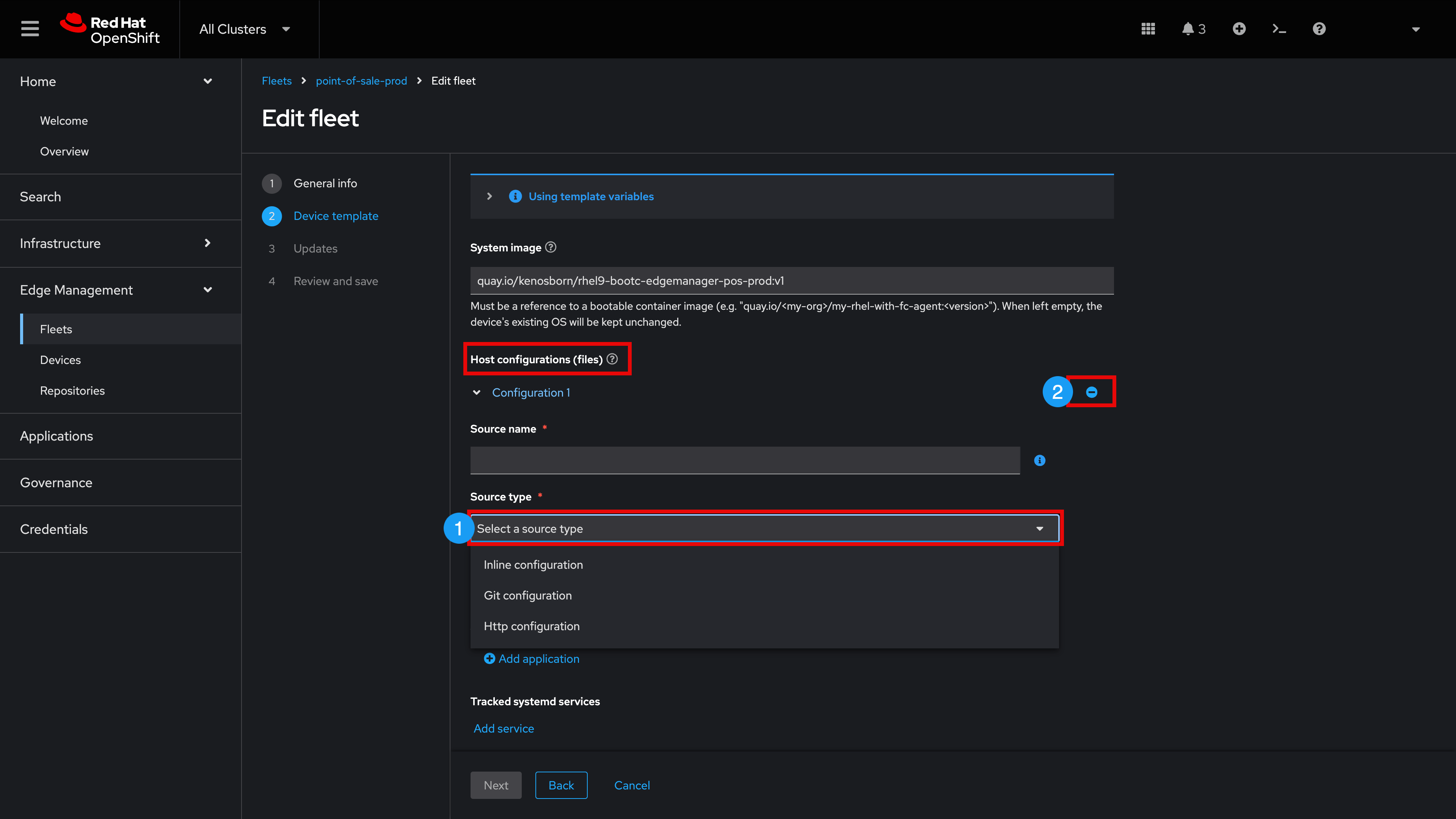Open the Welcome navigation item
This screenshot has width=1456, height=819.
[64, 121]
